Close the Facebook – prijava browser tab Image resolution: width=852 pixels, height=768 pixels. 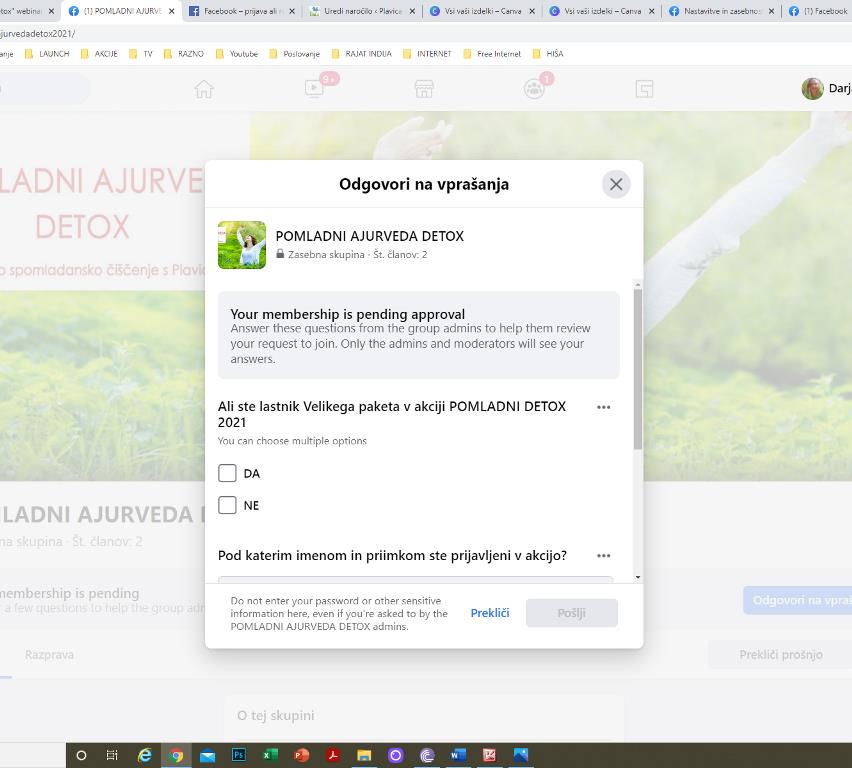click(292, 11)
